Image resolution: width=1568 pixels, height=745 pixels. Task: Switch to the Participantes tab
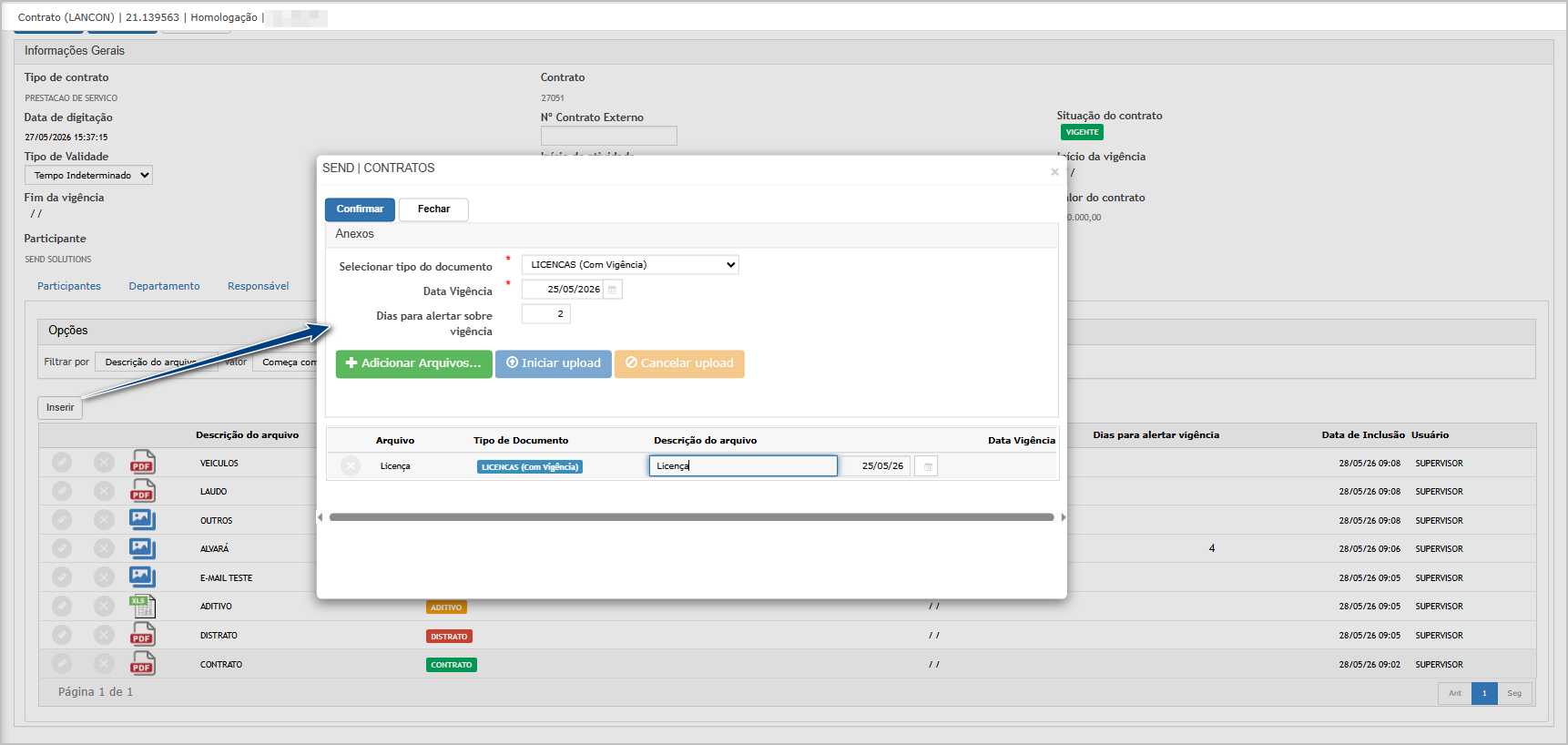[x=69, y=286]
